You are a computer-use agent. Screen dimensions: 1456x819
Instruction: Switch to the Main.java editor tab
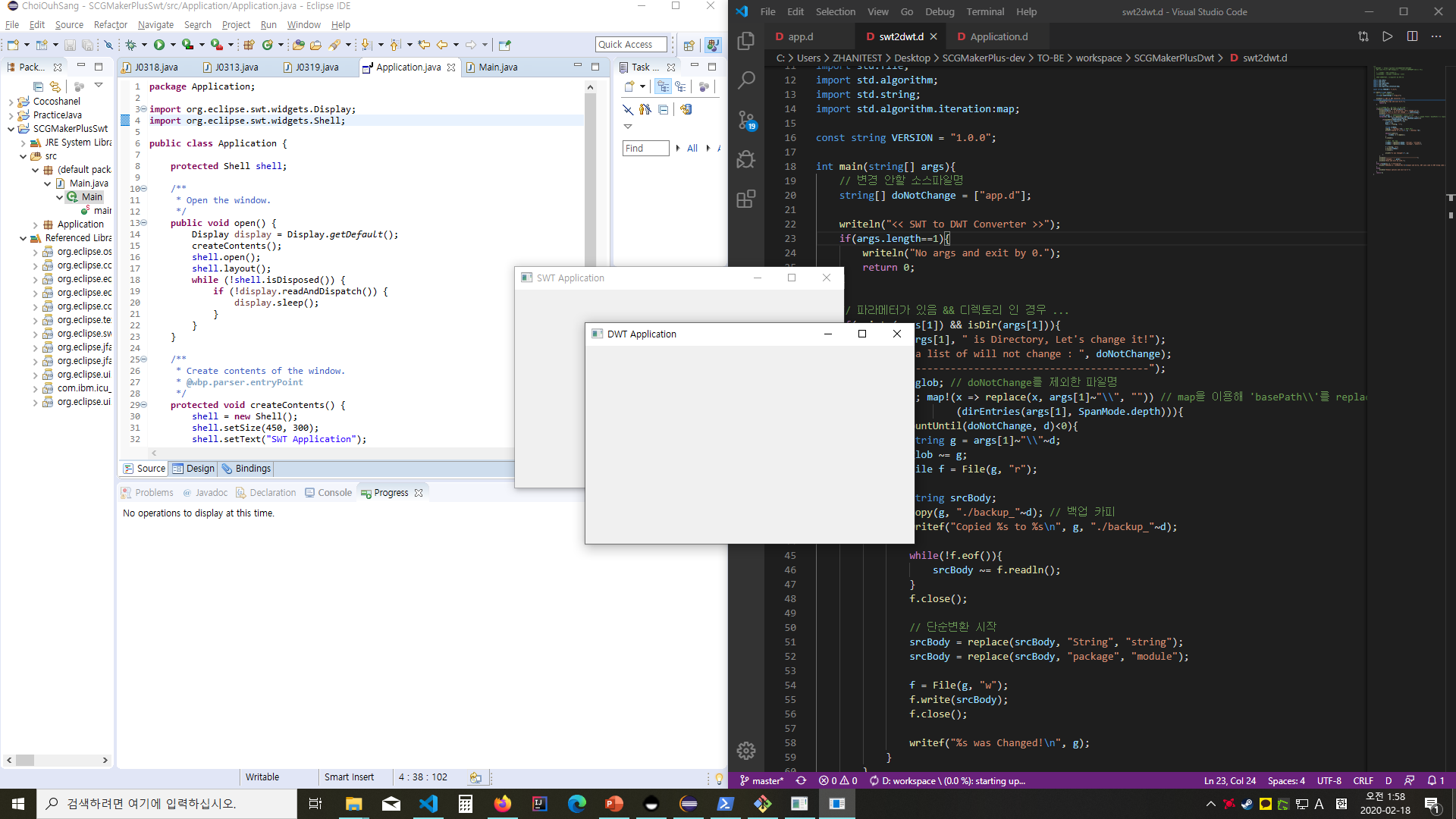(x=497, y=67)
